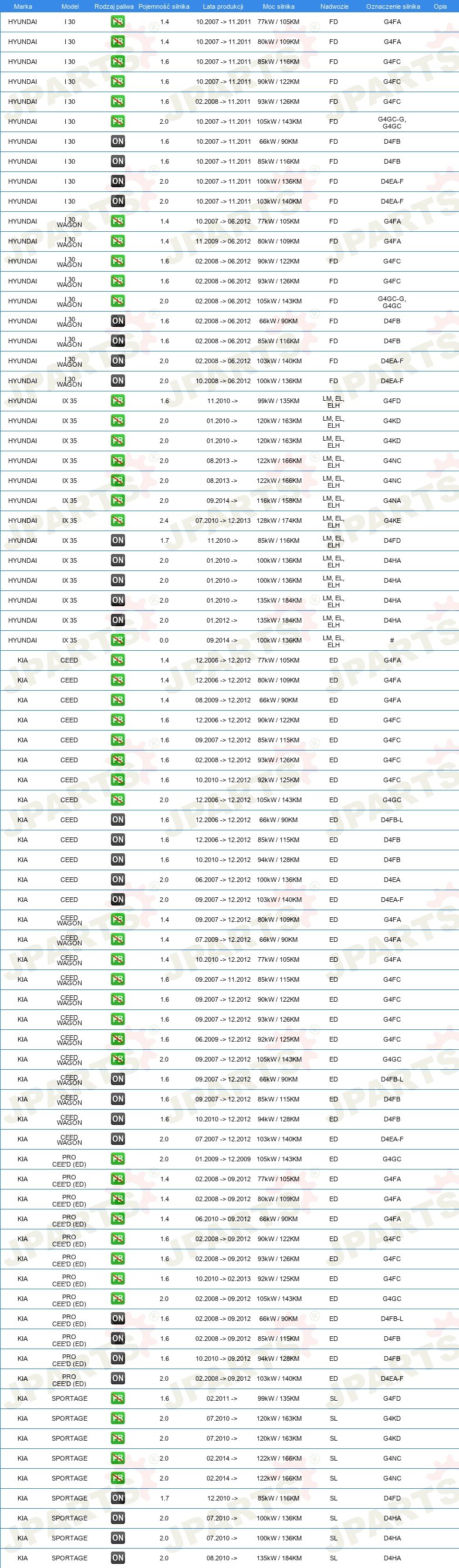Click petrol icon in IX 35 G4KE 2.4 row

pyautogui.click(x=117, y=521)
